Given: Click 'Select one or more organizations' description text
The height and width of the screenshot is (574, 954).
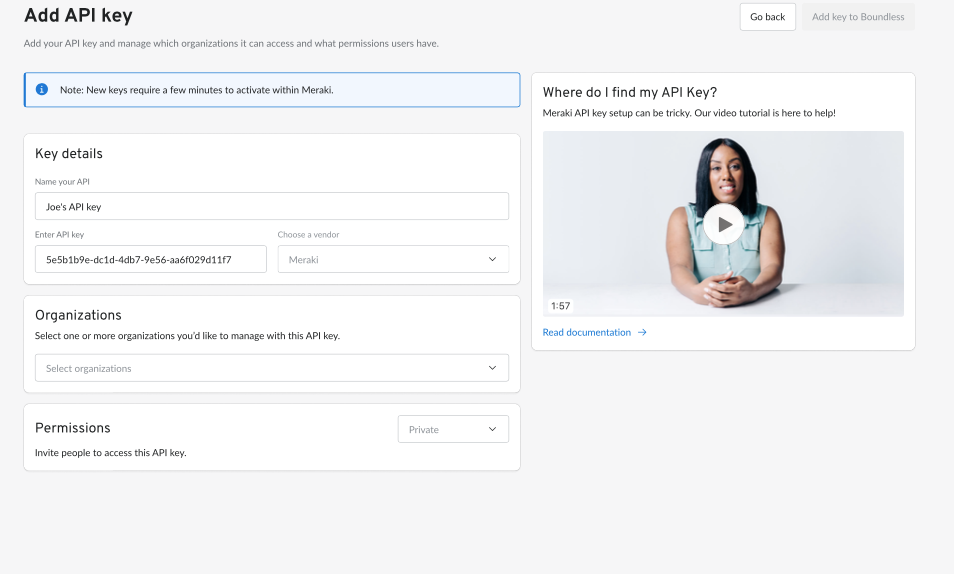Looking at the screenshot, I should (x=187, y=336).
